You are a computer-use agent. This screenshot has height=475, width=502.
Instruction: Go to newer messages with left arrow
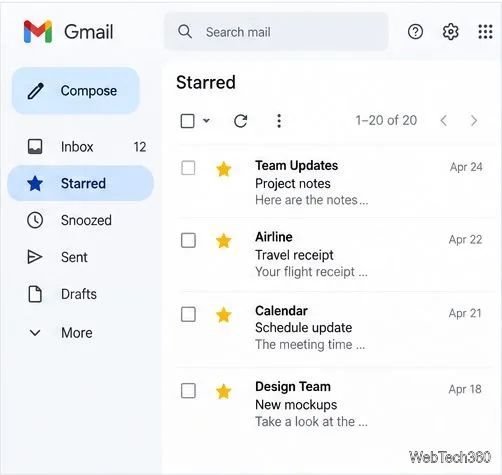pyautogui.click(x=443, y=120)
